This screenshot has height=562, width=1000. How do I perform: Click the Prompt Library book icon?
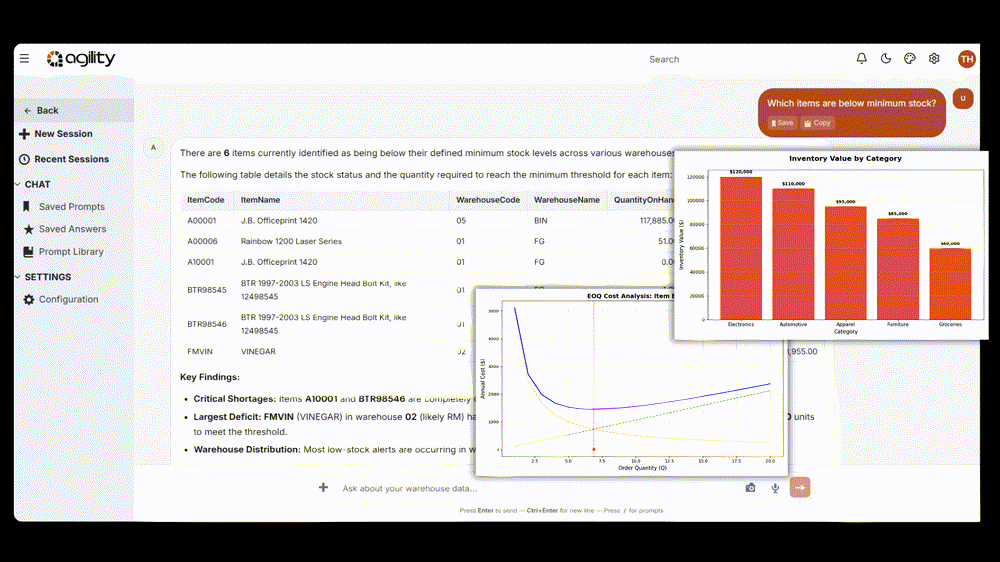coord(28,252)
